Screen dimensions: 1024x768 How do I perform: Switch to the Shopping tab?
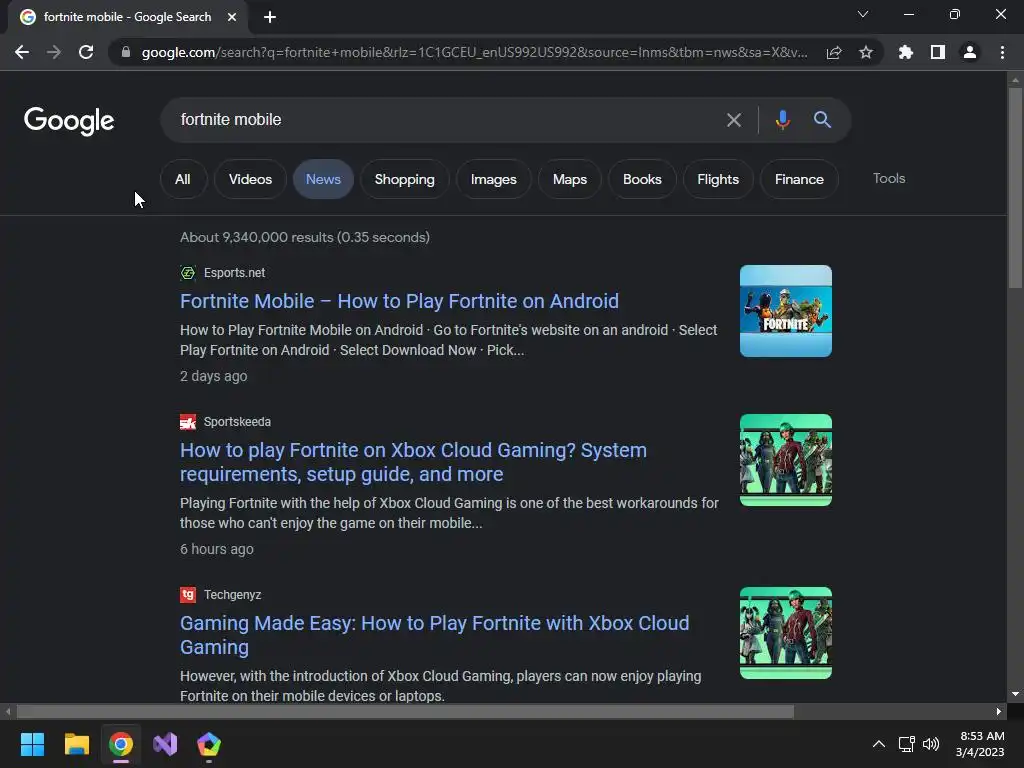(404, 179)
